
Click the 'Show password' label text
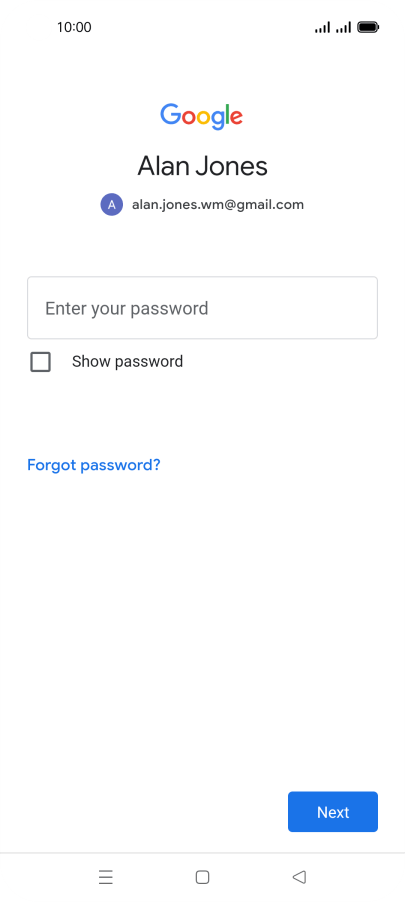pyautogui.click(x=127, y=362)
